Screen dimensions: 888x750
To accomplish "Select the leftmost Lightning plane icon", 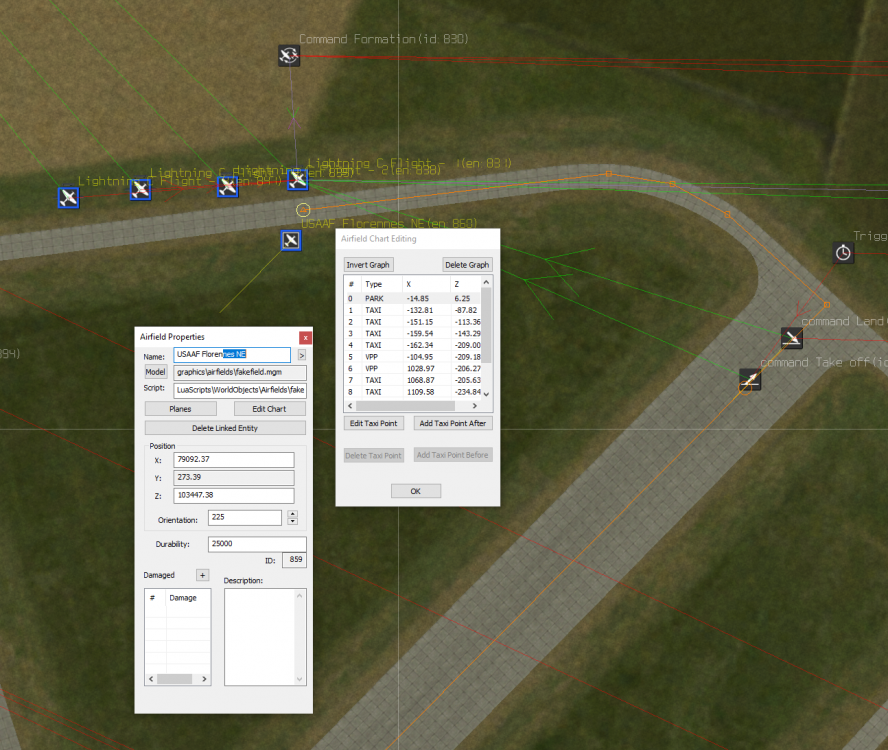I will pyautogui.click(x=68, y=197).
